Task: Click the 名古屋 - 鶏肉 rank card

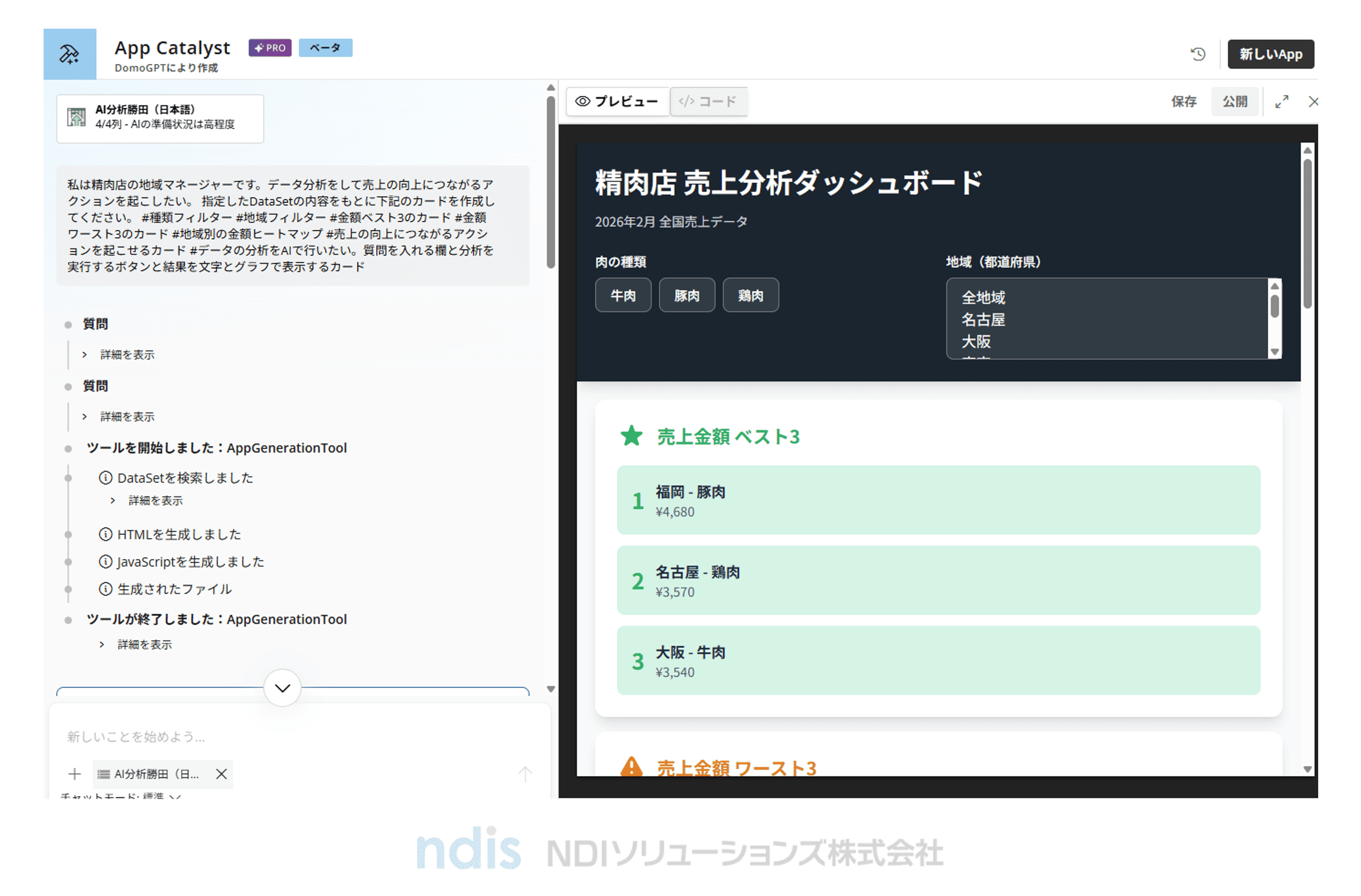Action: [x=938, y=580]
